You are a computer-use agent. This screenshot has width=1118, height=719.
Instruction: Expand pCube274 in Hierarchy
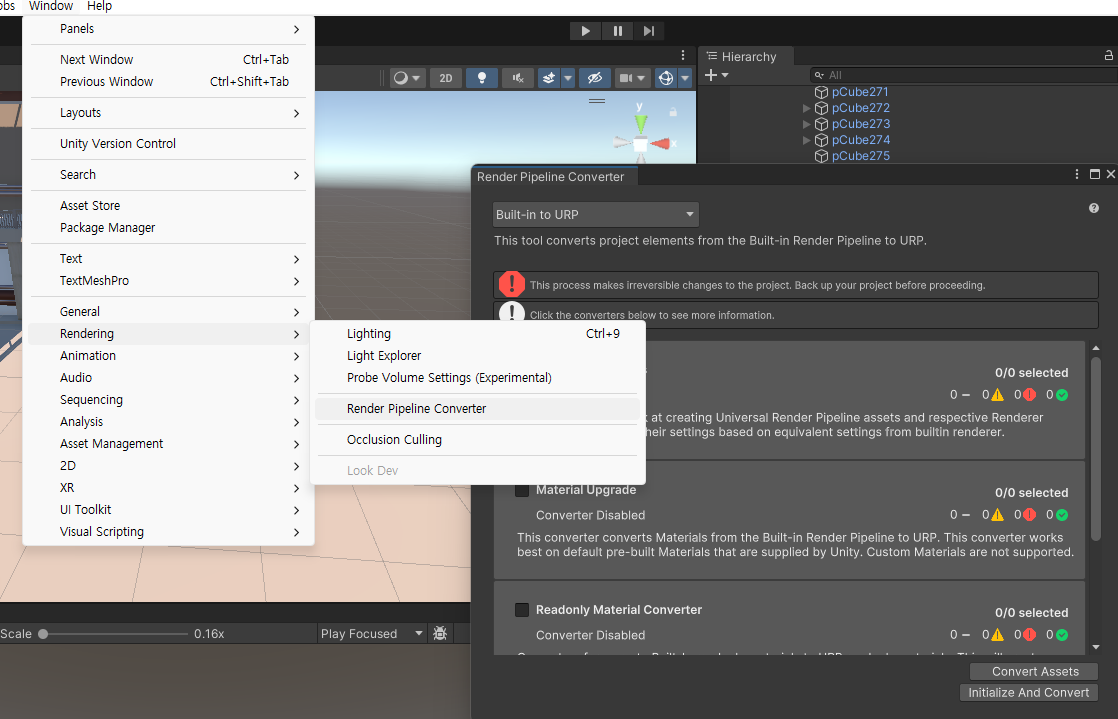[x=806, y=141]
